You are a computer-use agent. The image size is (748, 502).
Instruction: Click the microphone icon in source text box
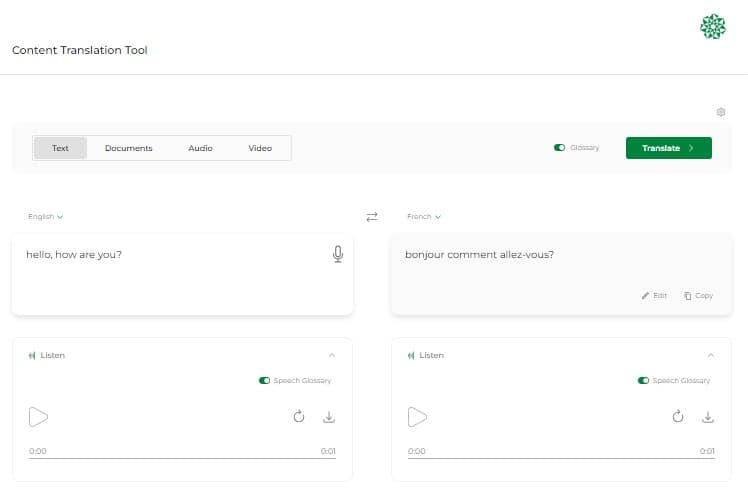click(338, 254)
